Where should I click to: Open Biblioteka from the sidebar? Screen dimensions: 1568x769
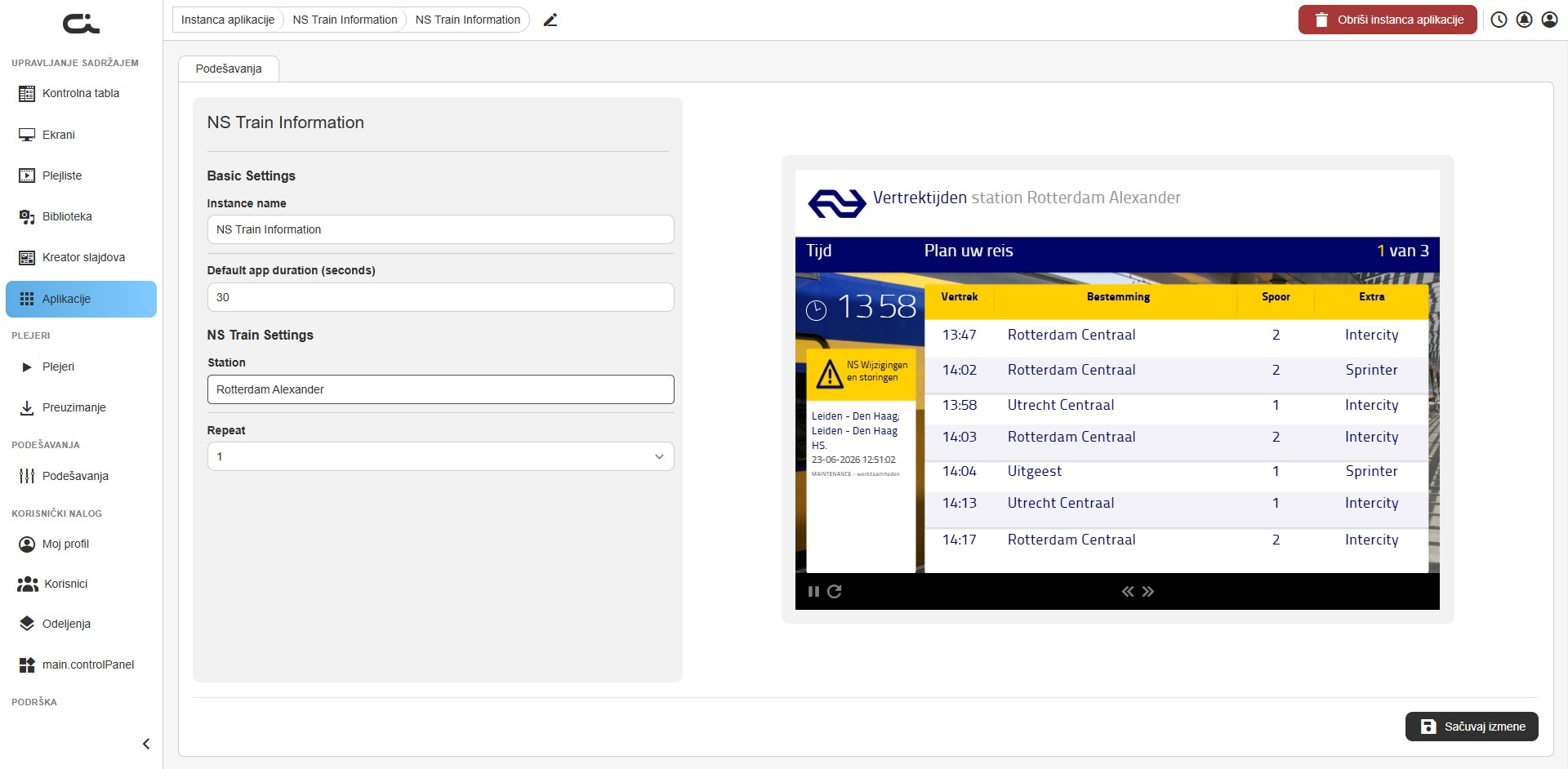(x=81, y=216)
